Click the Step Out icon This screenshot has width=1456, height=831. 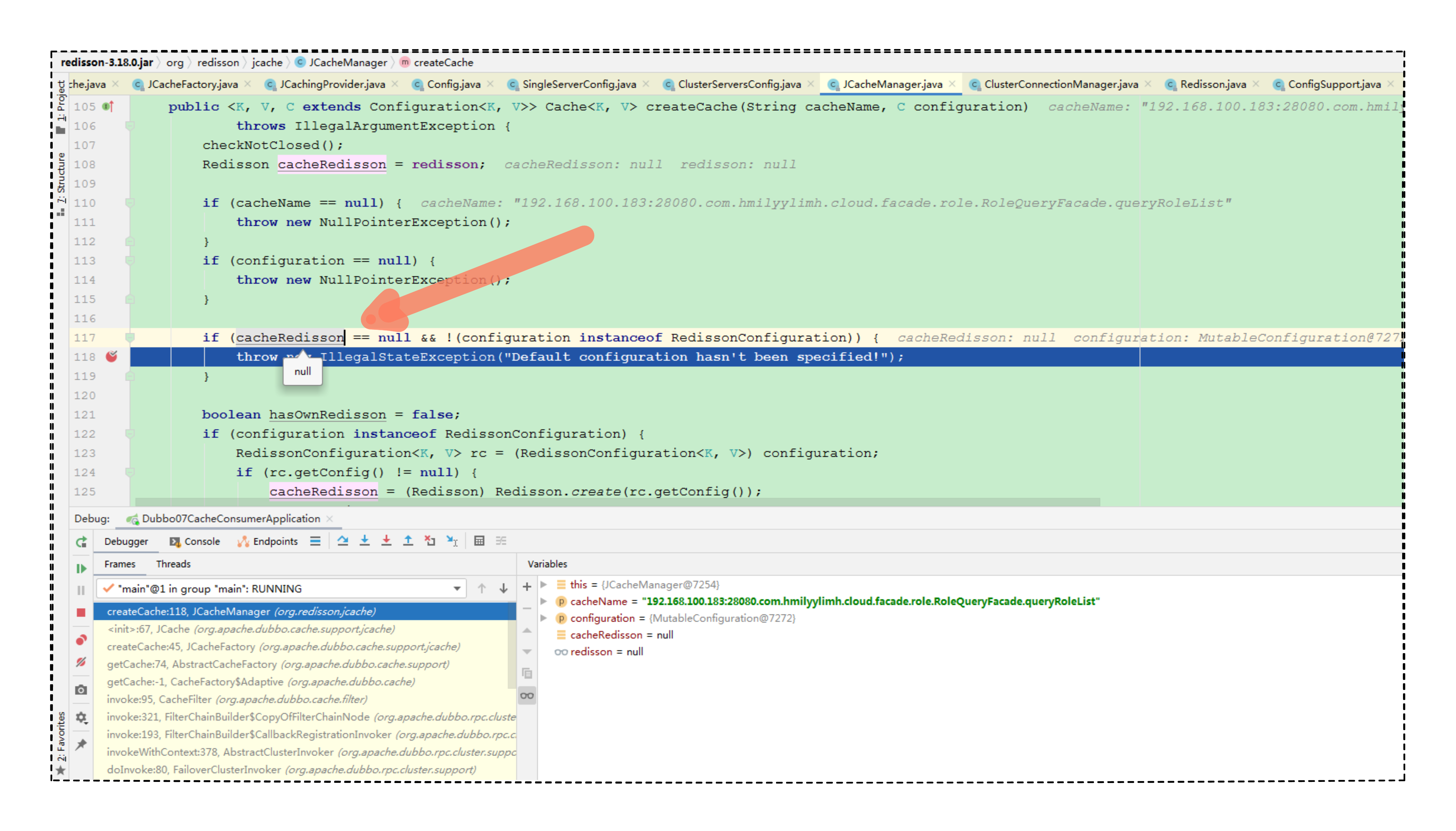point(408,541)
